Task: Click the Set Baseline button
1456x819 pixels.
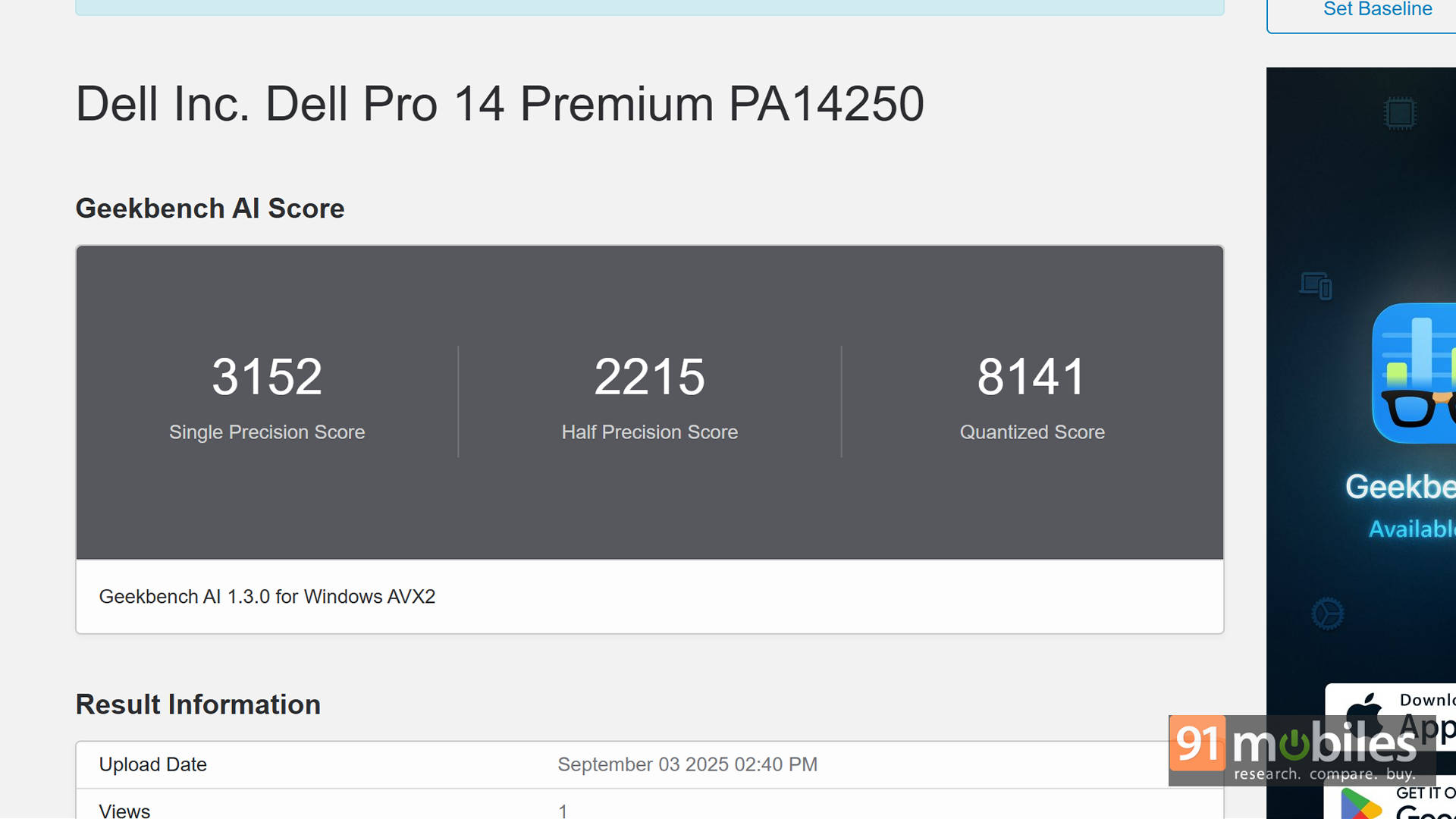Action: point(1376,10)
